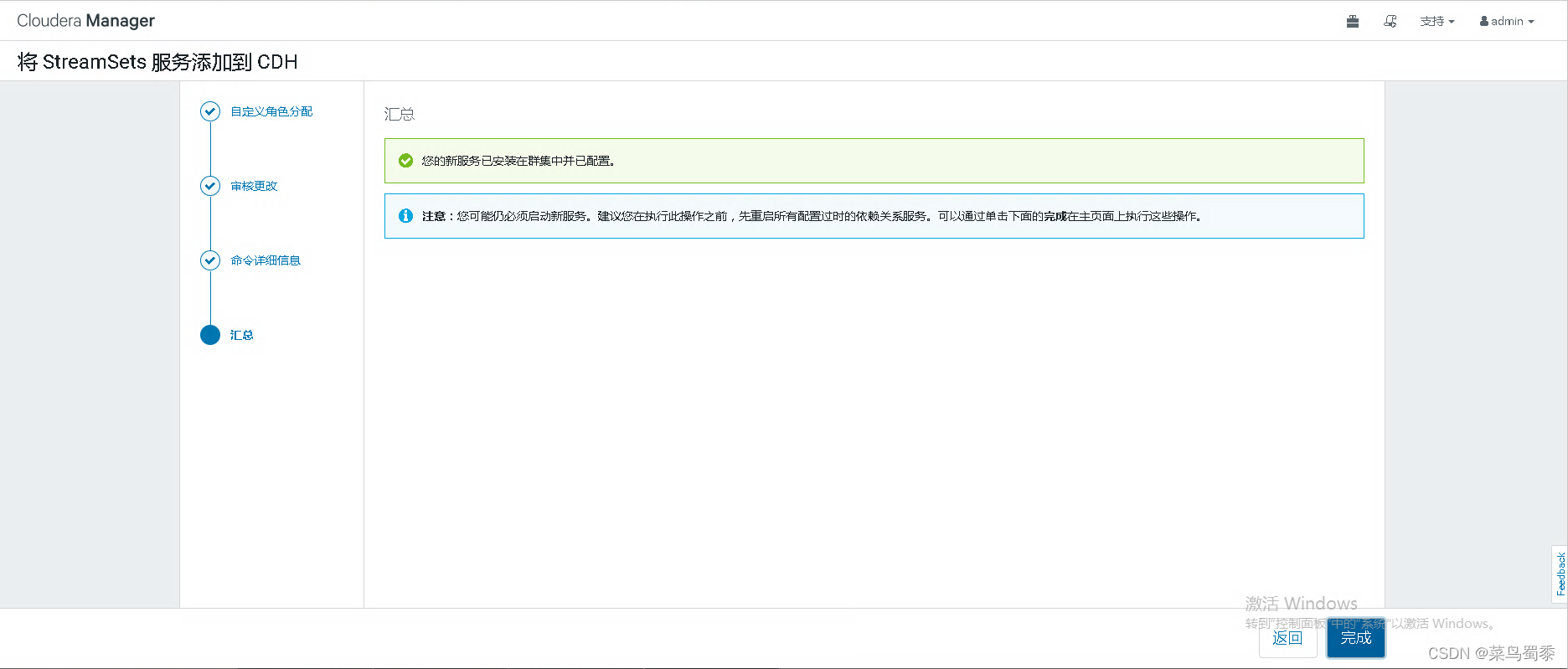1568x669 pixels.
Task: Click the blue info icon in the notice
Action: (x=405, y=216)
